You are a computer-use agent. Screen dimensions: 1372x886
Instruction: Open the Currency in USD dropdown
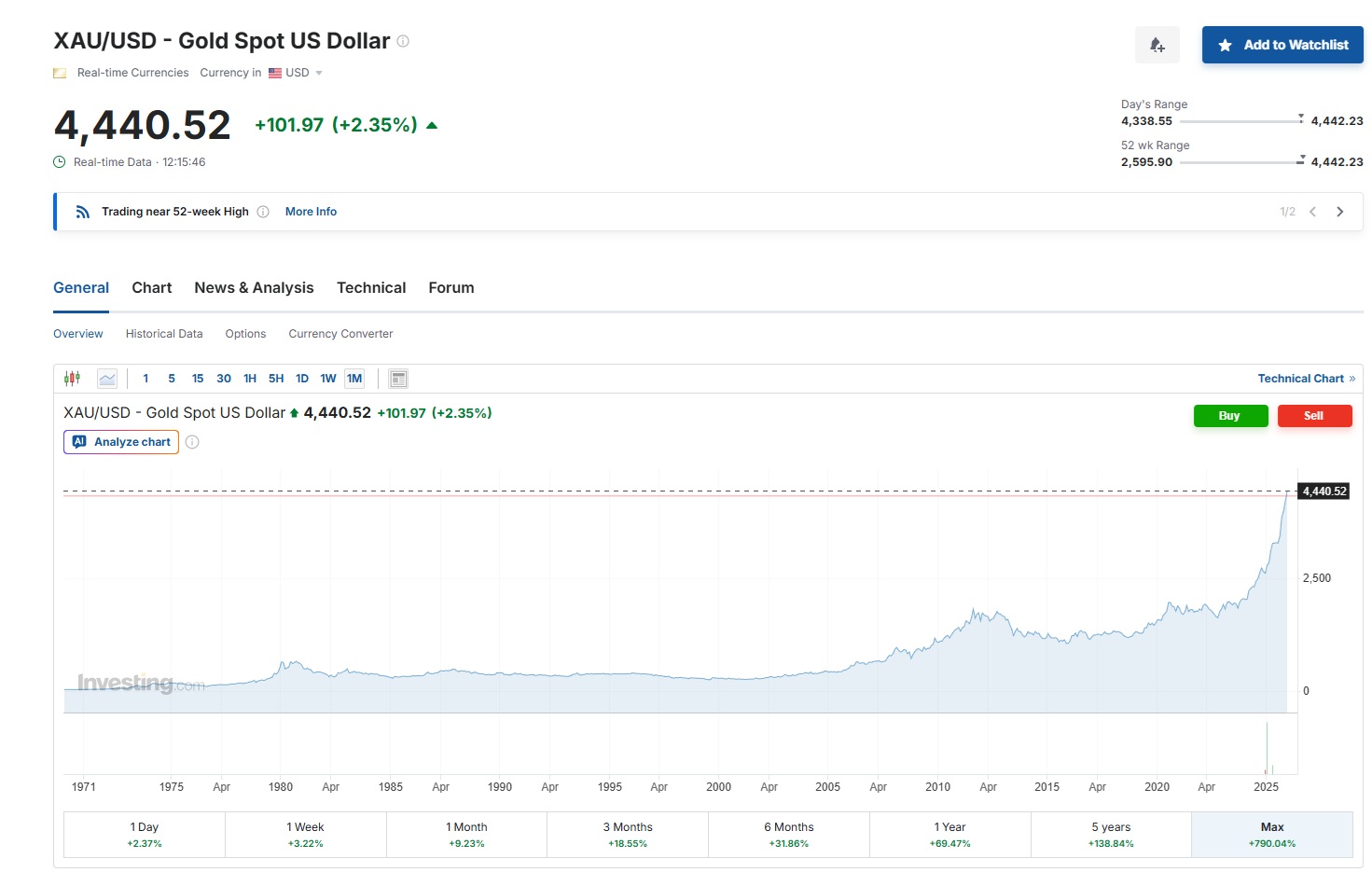point(295,73)
